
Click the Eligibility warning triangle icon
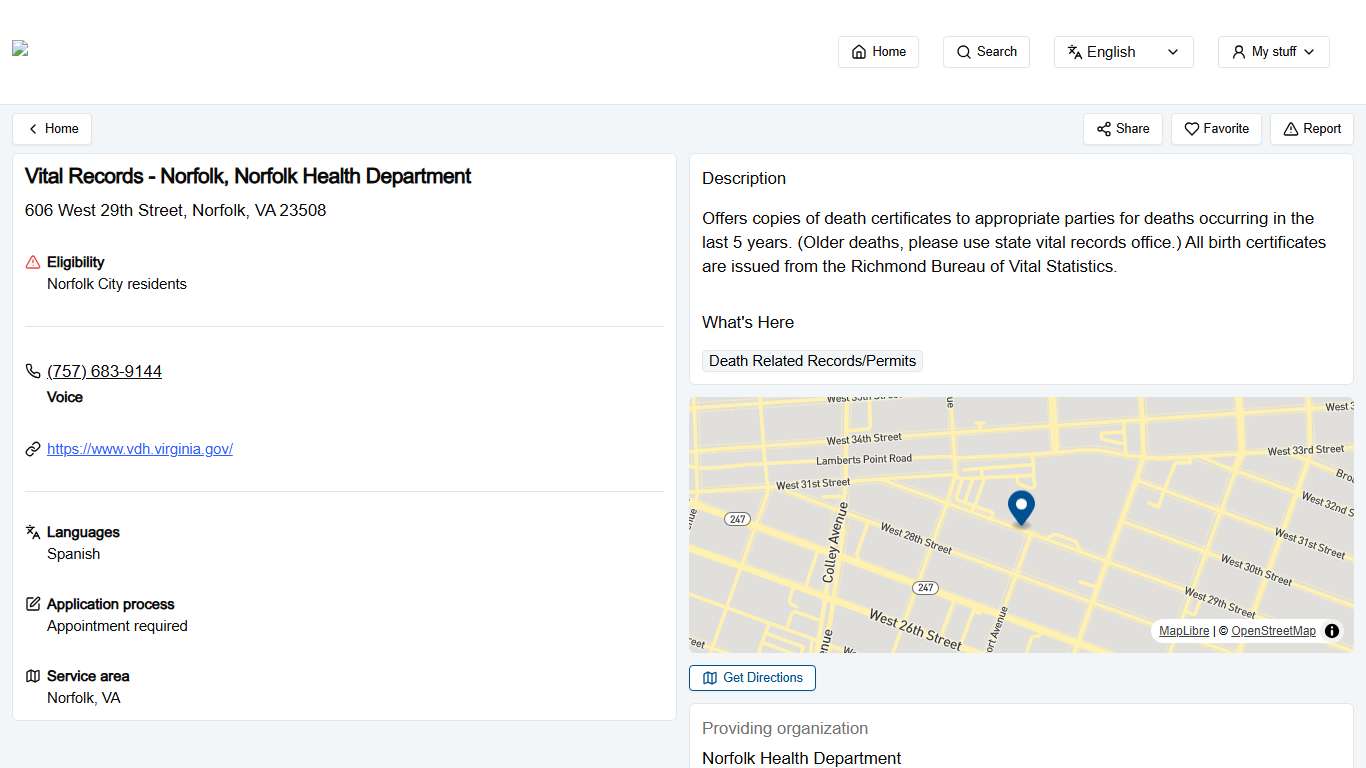click(x=32, y=261)
